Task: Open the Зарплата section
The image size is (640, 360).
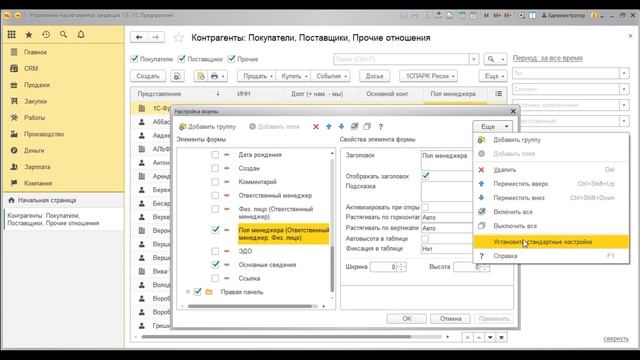Action: [x=37, y=167]
